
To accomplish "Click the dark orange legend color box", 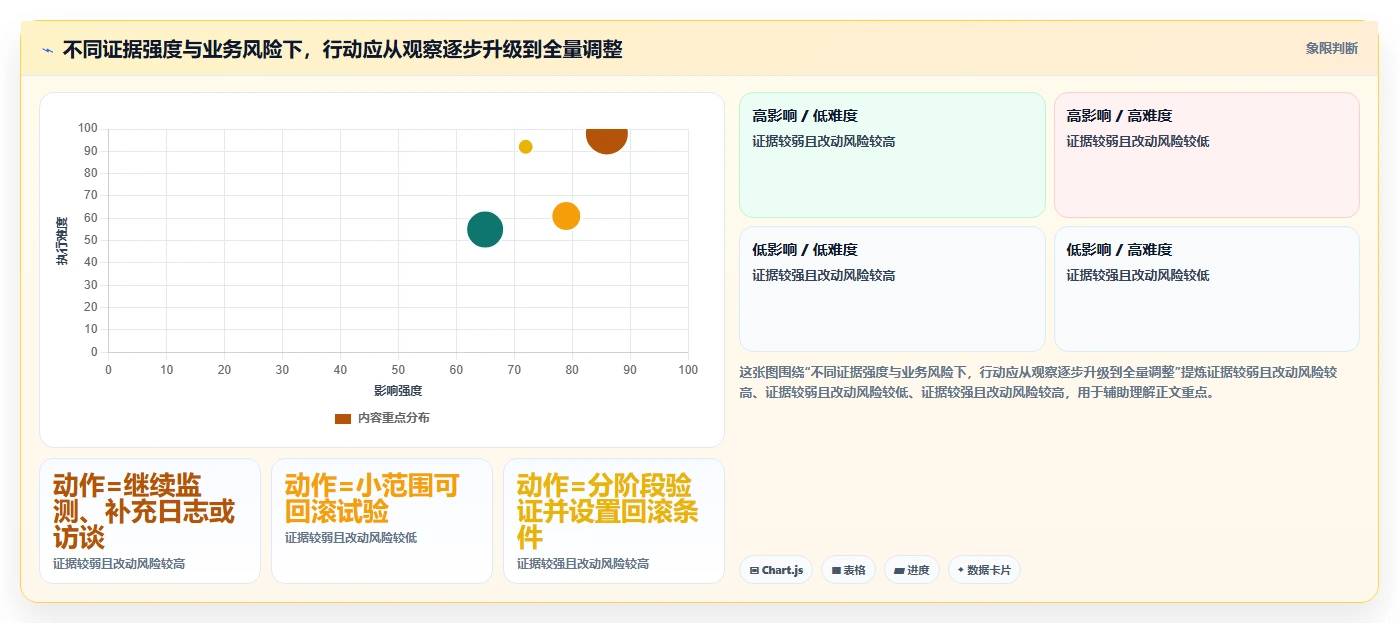I will [343, 418].
